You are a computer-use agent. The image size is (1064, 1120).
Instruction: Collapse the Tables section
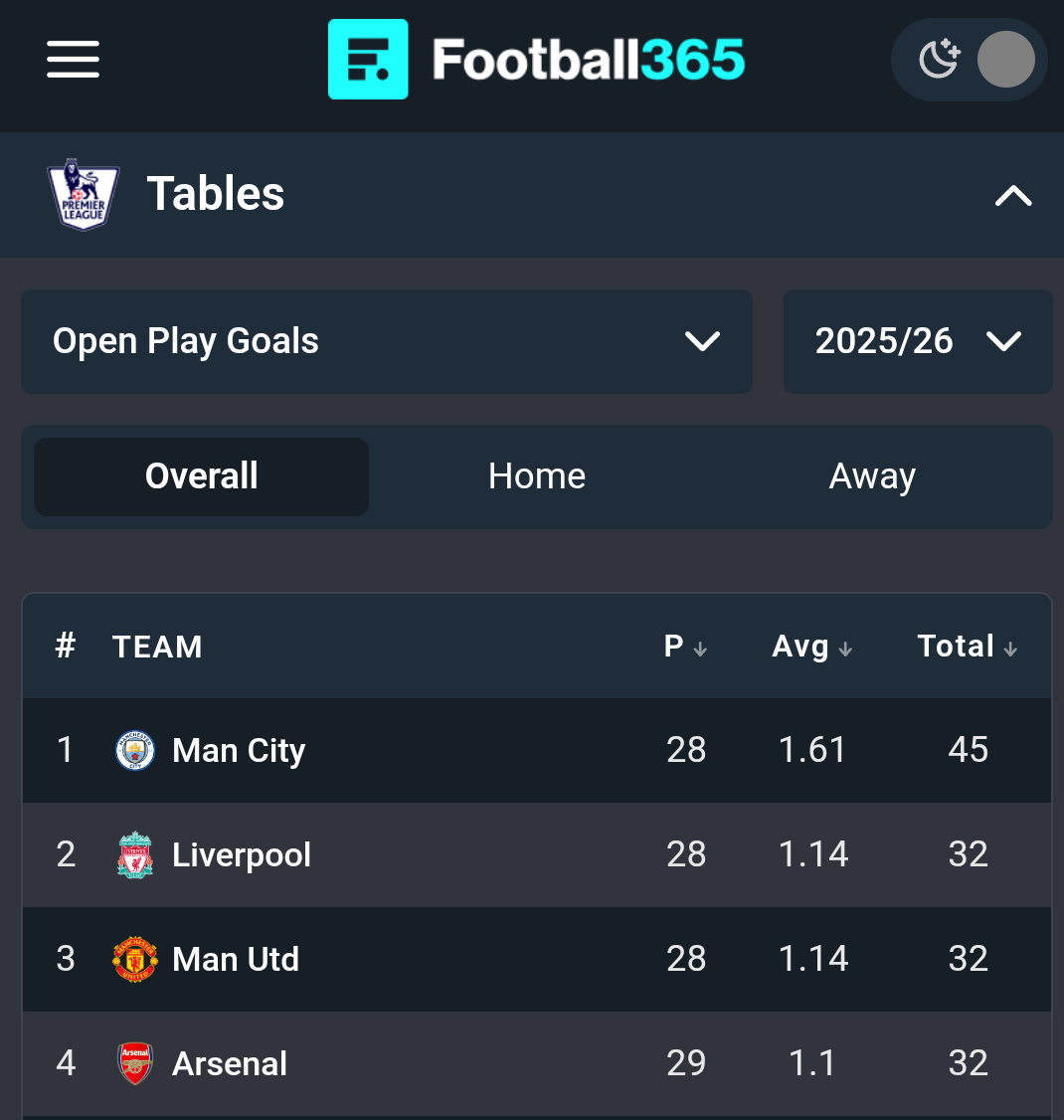[x=1013, y=195]
